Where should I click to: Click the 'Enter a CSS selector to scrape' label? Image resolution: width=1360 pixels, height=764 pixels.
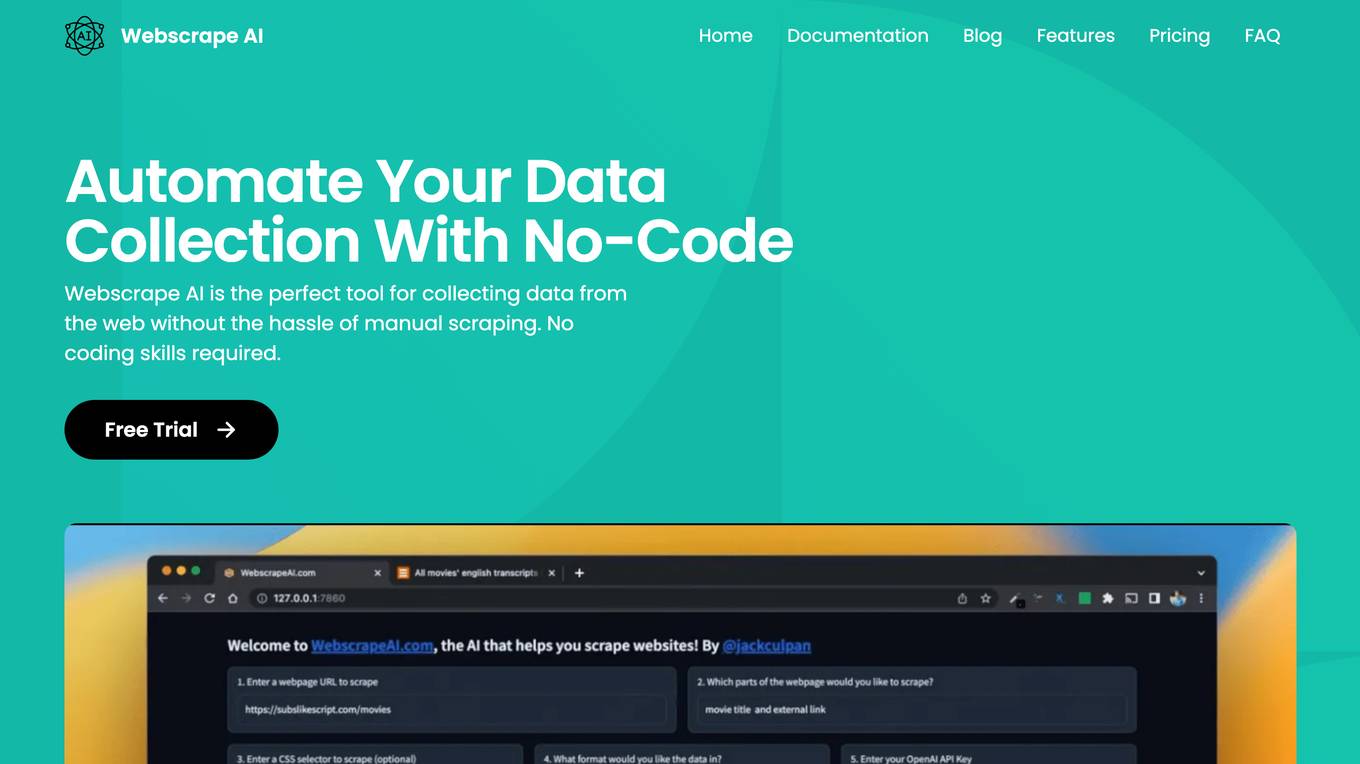(326, 759)
